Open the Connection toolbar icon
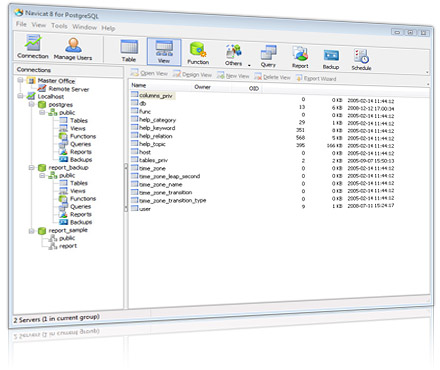The image size is (440, 370). (33, 47)
